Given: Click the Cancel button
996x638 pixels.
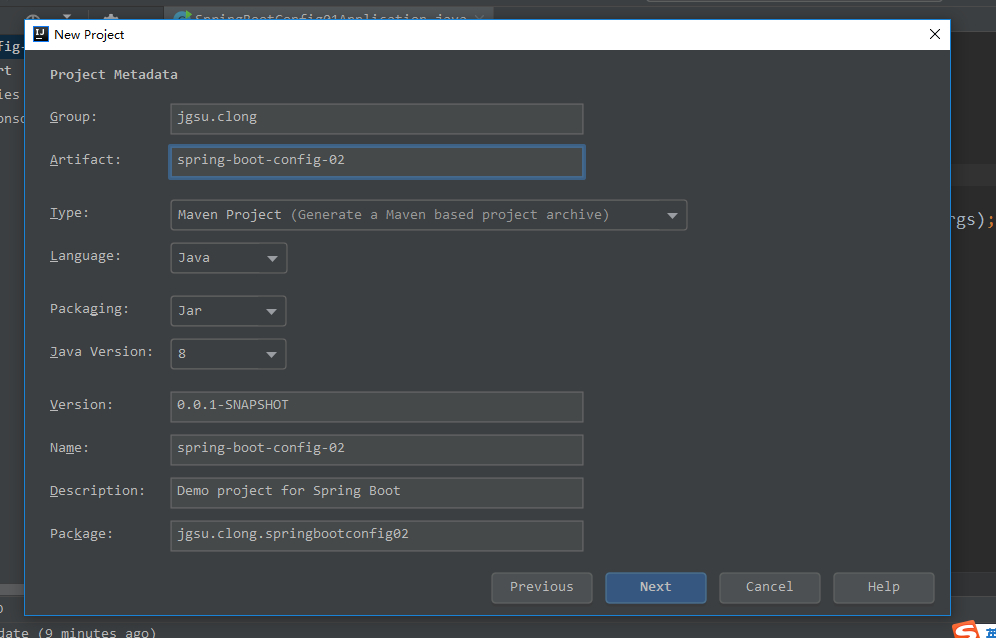Looking at the screenshot, I should pyautogui.click(x=769, y=588).
